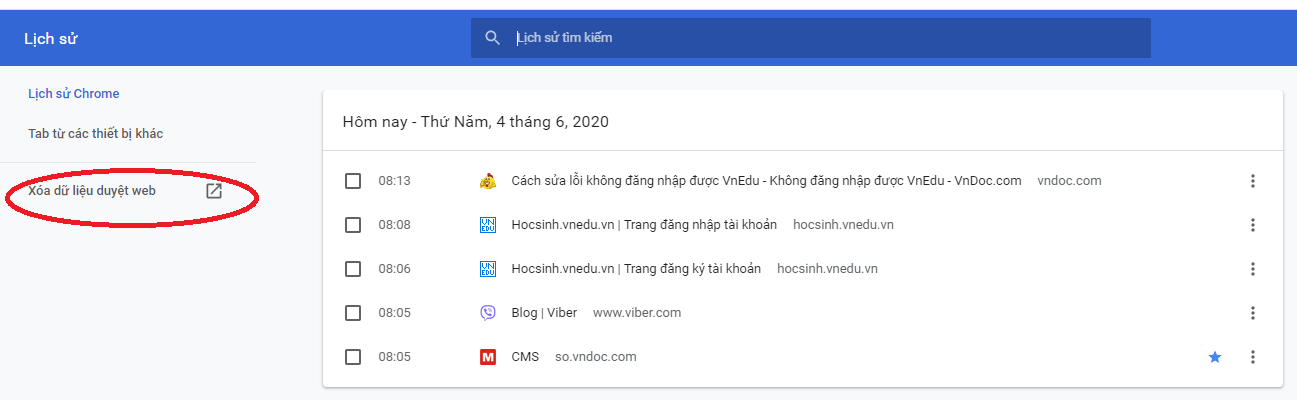Click the VnDoc favicon on the 08:13 entry
The width and height of the screenshot is (1297, 400).
tap(488, 181)
